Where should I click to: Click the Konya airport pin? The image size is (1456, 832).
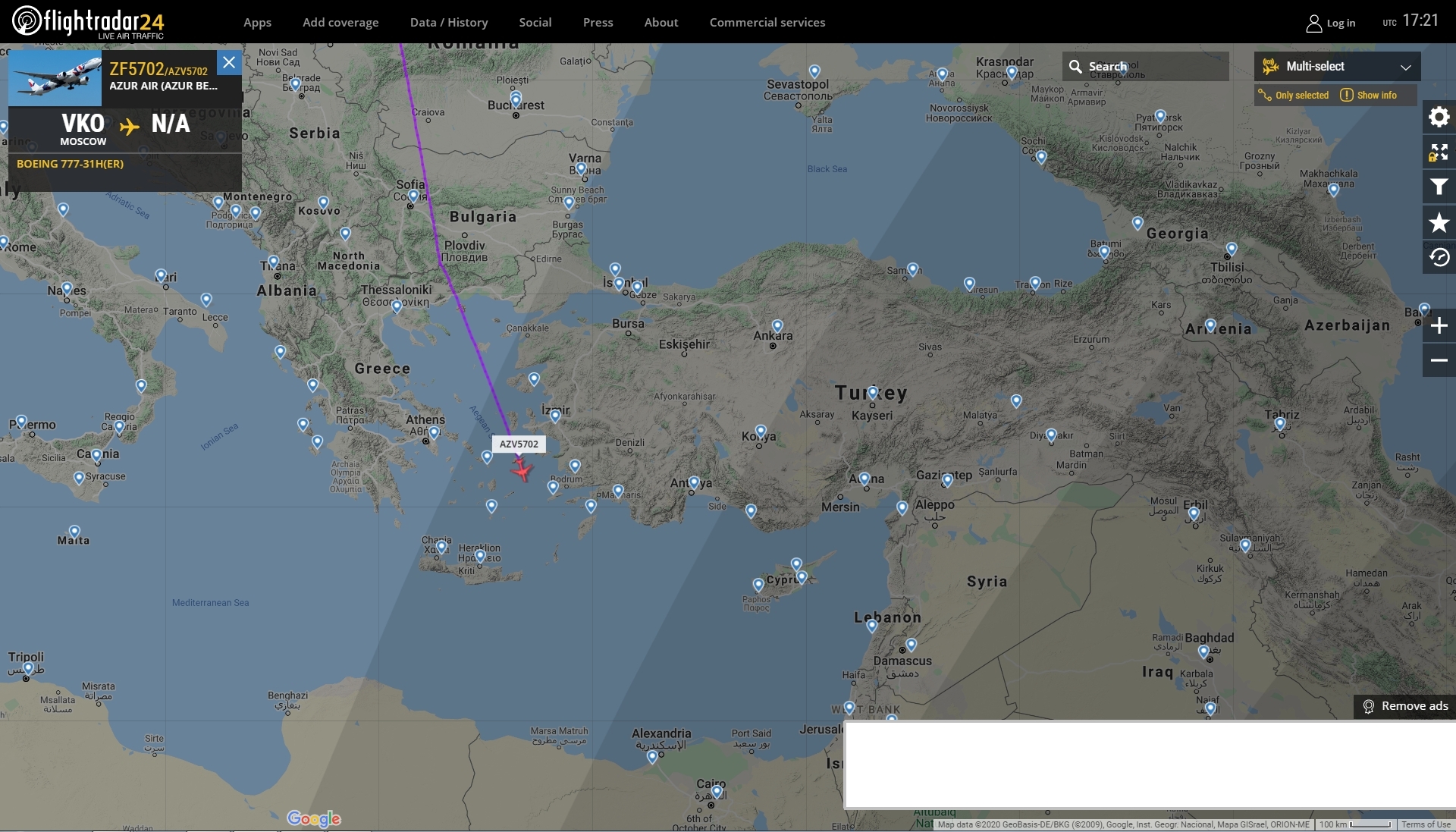[761, 432]
